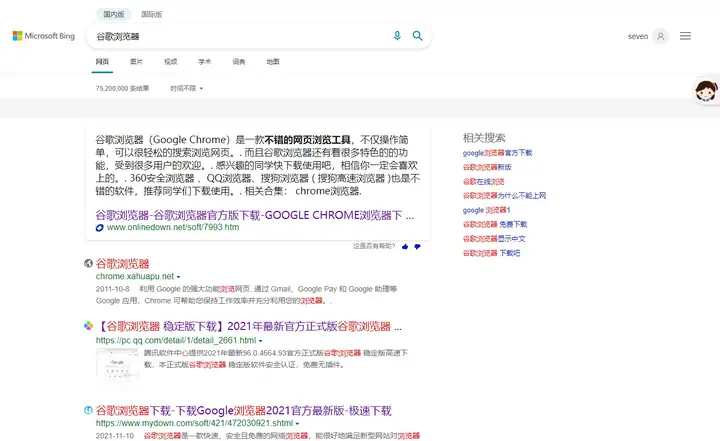Click the Microsoft Bing logo
This screenshot has width=720, height=441.
point(44,36)
